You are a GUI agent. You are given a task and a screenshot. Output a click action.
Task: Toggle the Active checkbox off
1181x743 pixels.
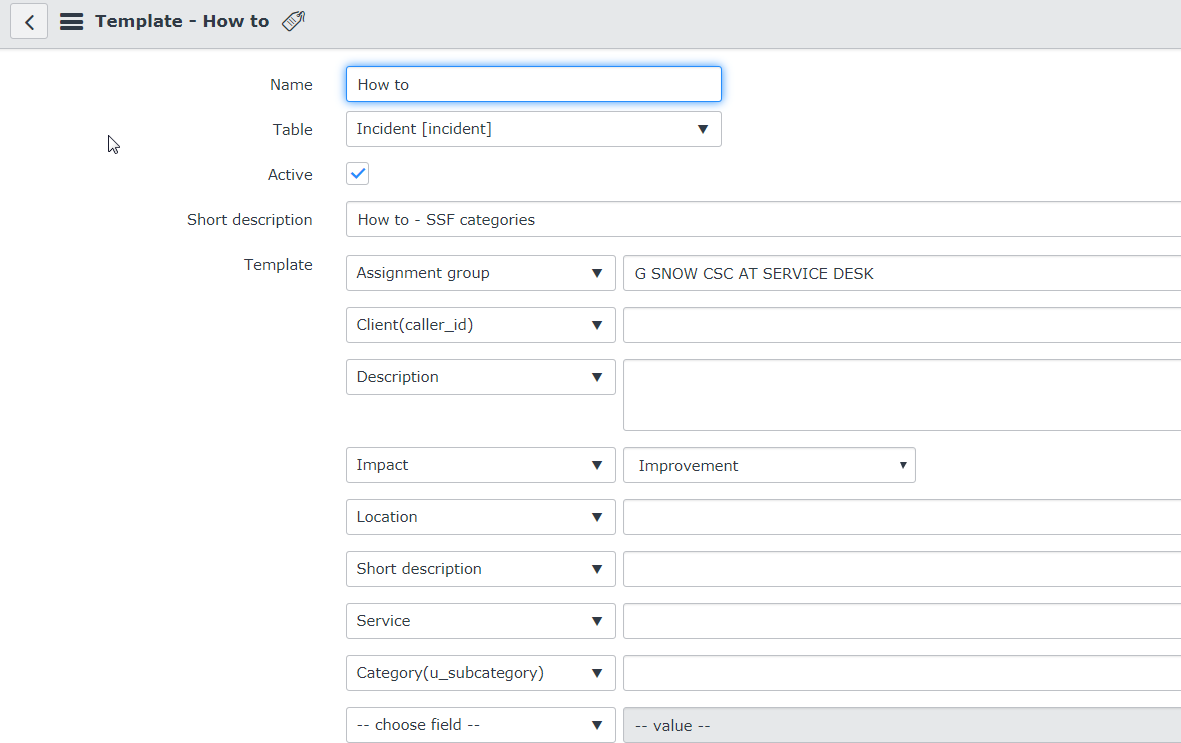point(357,173)
